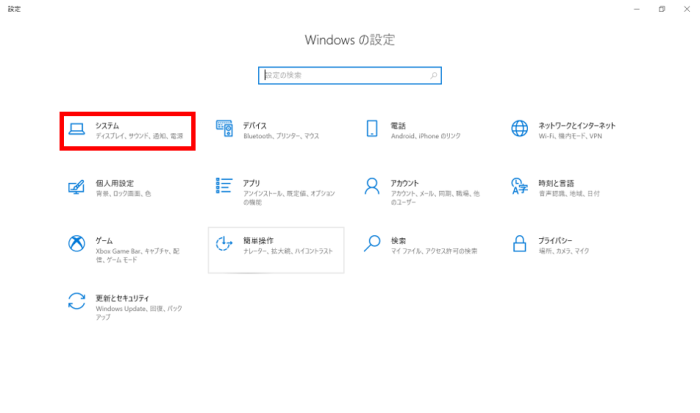Close the 設定 window
Image resolution: width=700 pixels, height=413 pixels.
pos(686,8)
